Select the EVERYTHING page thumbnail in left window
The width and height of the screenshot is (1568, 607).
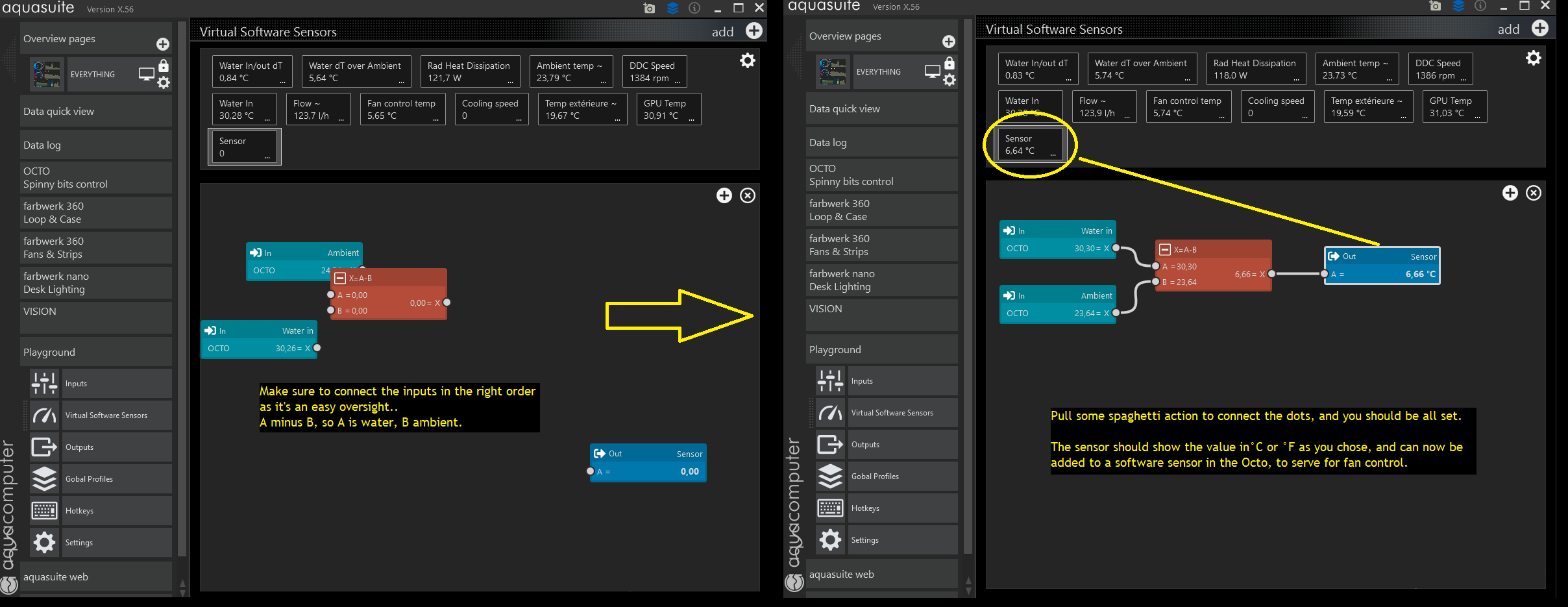tap(47, 75)
